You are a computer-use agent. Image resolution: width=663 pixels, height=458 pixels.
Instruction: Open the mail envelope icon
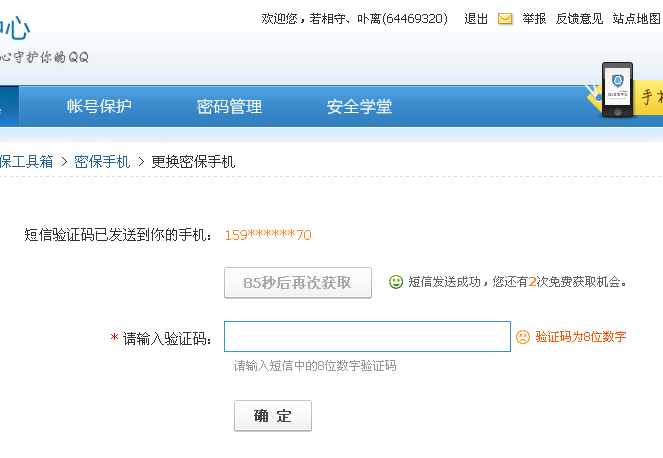(x=505, y=19)
